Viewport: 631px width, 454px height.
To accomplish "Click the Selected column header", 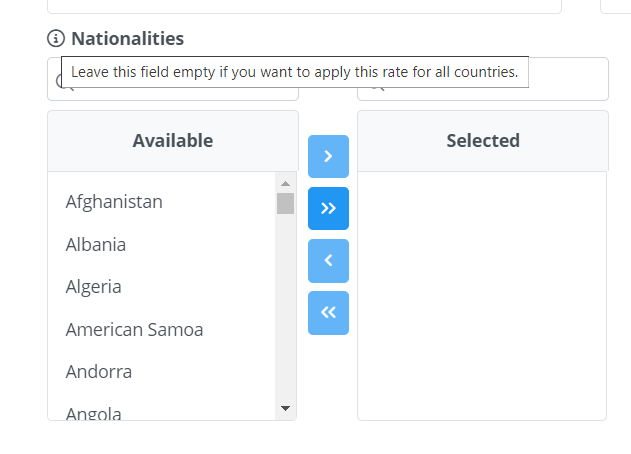I will point(482,141).
